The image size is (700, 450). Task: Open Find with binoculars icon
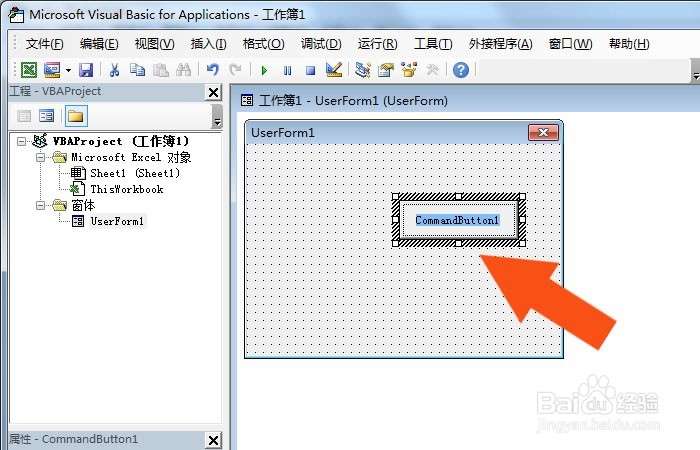[x=183, y=70]
